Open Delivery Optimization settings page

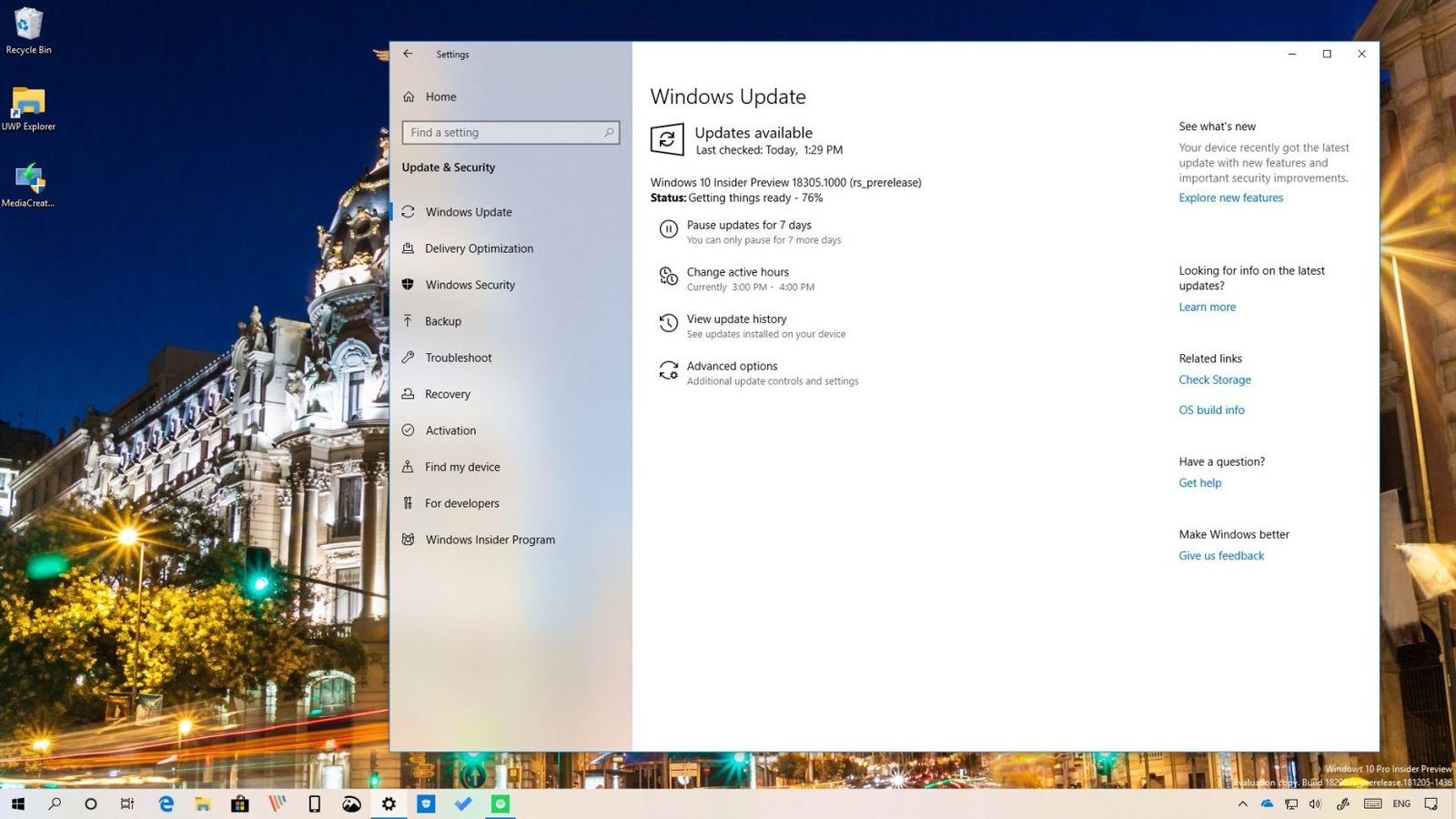coord(479,248)
